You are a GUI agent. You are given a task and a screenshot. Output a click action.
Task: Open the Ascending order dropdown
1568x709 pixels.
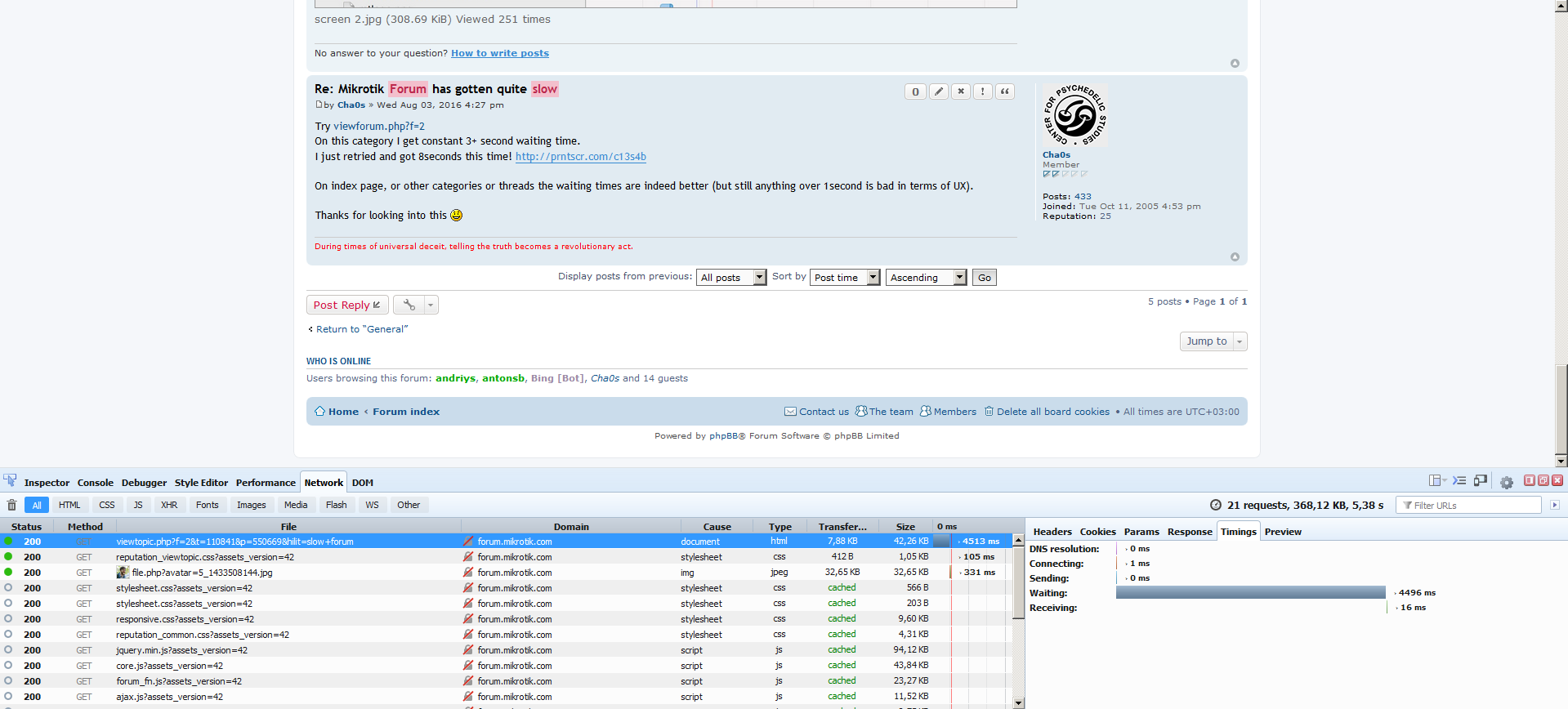926,278
